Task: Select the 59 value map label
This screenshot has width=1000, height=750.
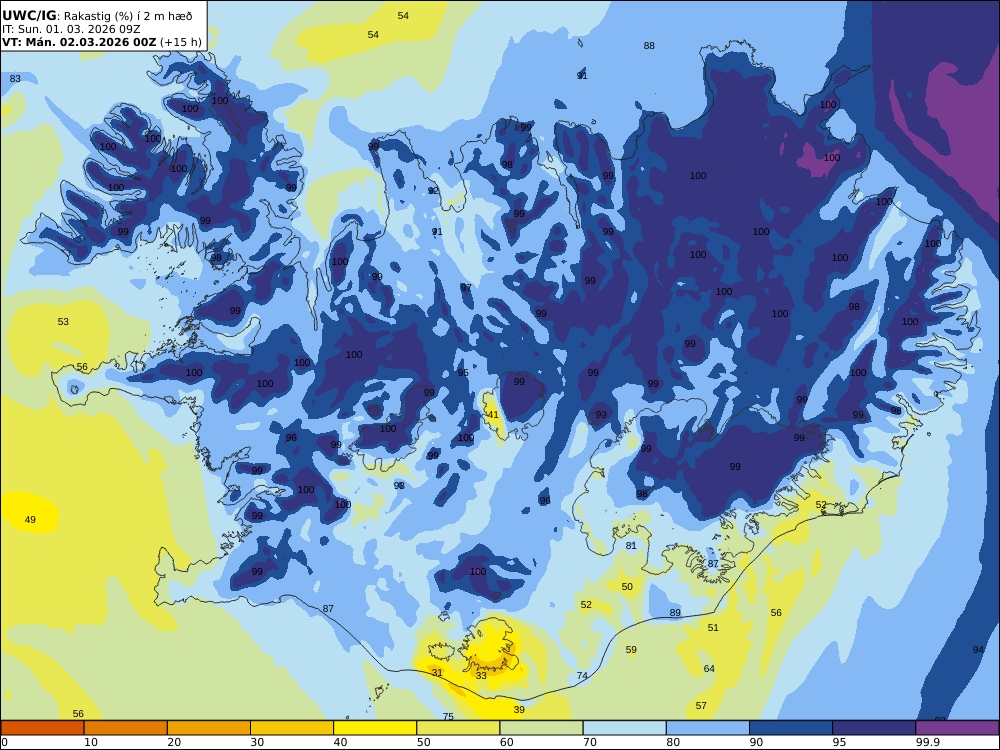Action: (x=631, y=649)
